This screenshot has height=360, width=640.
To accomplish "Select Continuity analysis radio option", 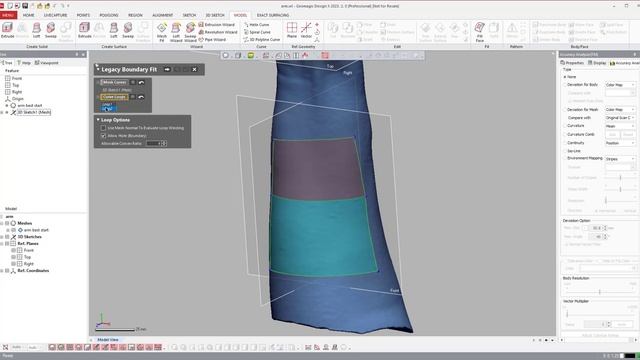I will 565,143.
